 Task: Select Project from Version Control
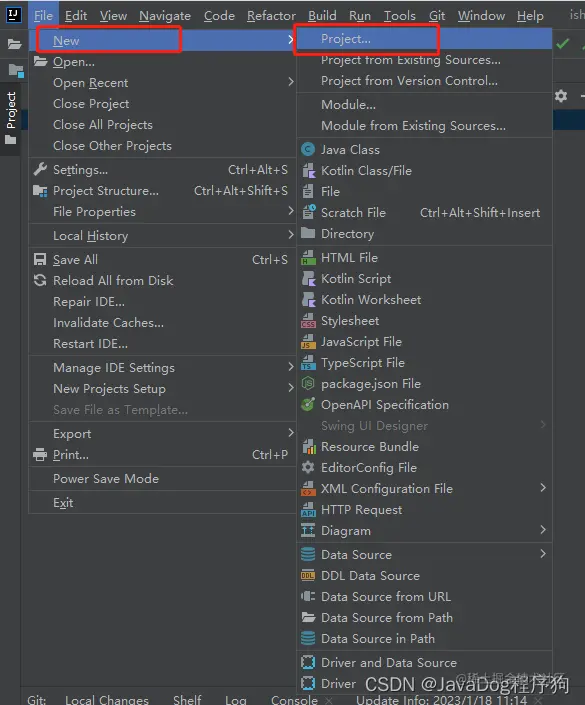pyautogui.click(x=409, y=81)
